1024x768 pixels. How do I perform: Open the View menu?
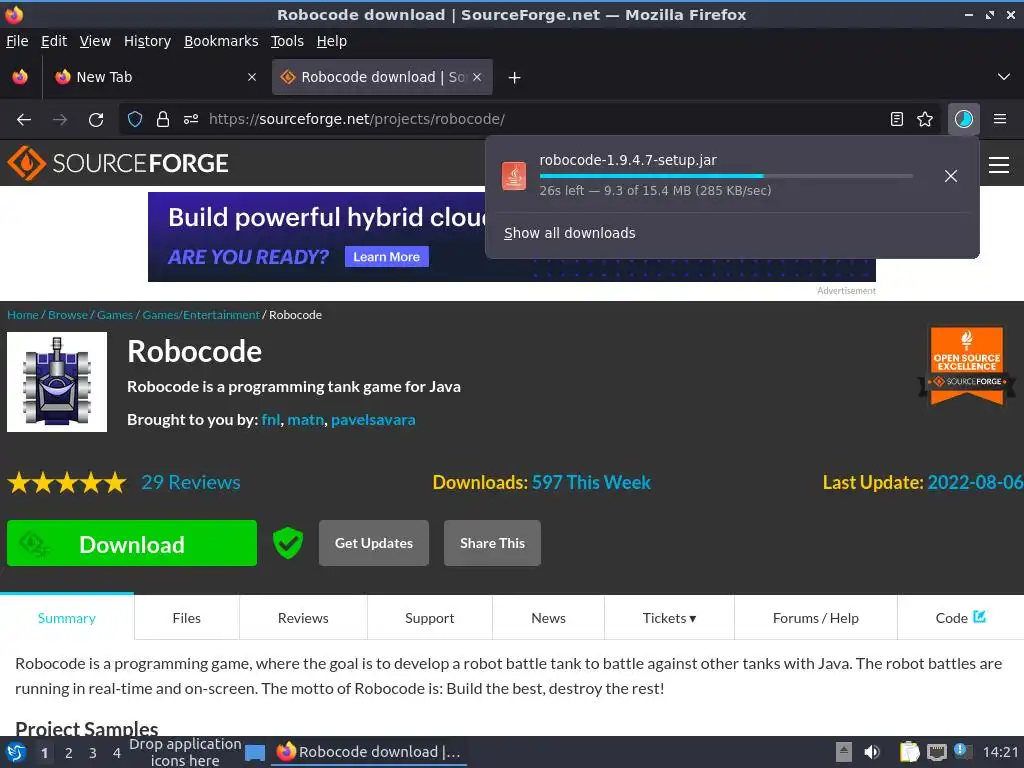[x=95, y=41]
